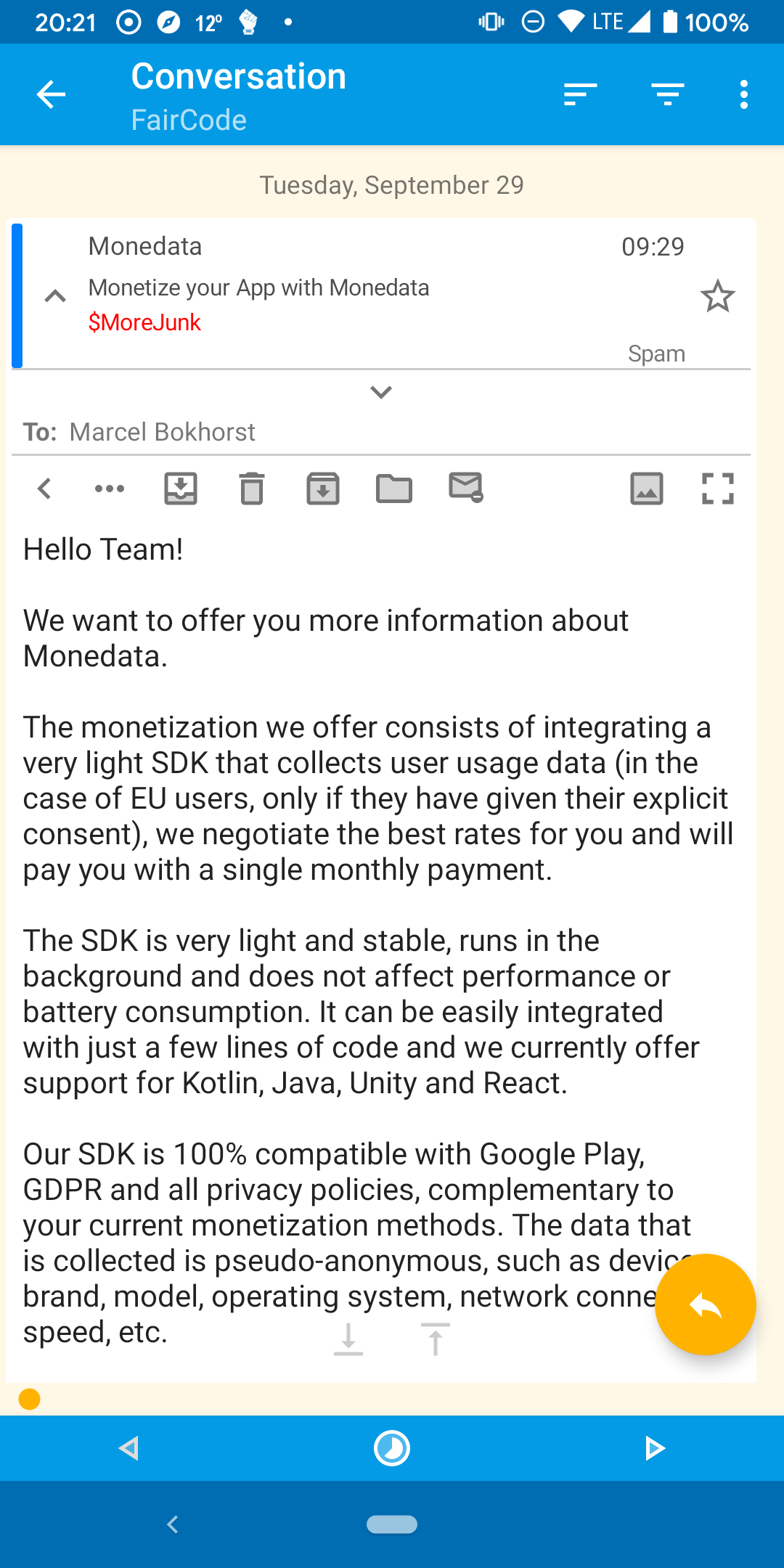Viewport: 784px width, 1568px height.
Task: Tap the orange reply button
Action: [x=705, y=1304]
